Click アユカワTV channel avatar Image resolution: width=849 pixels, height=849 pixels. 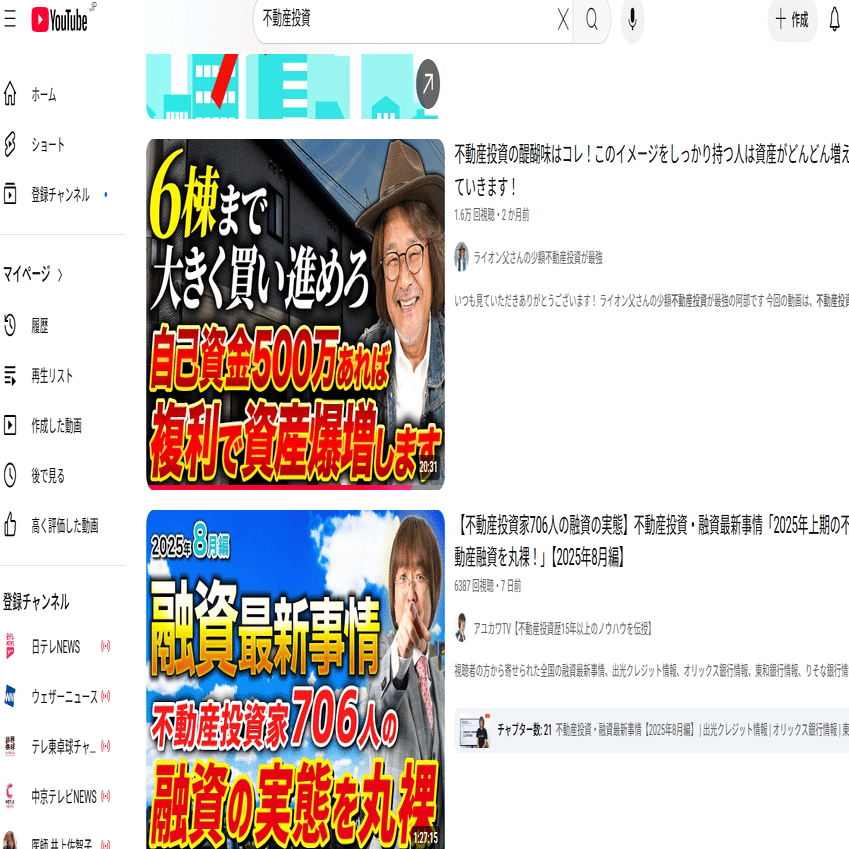point(461,628)
